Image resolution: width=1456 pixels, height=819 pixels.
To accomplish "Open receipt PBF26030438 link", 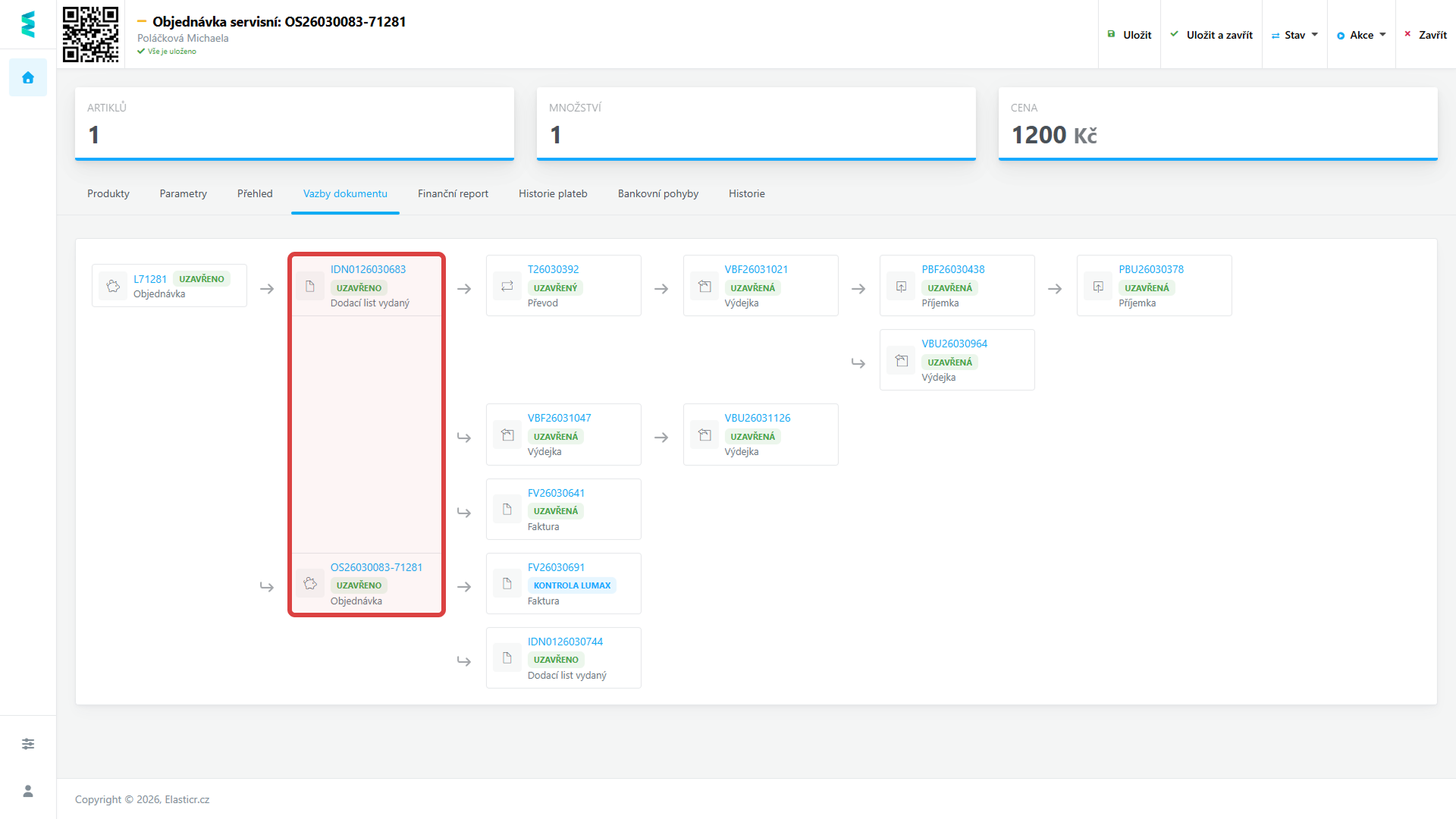I will [x=953, y=269].
